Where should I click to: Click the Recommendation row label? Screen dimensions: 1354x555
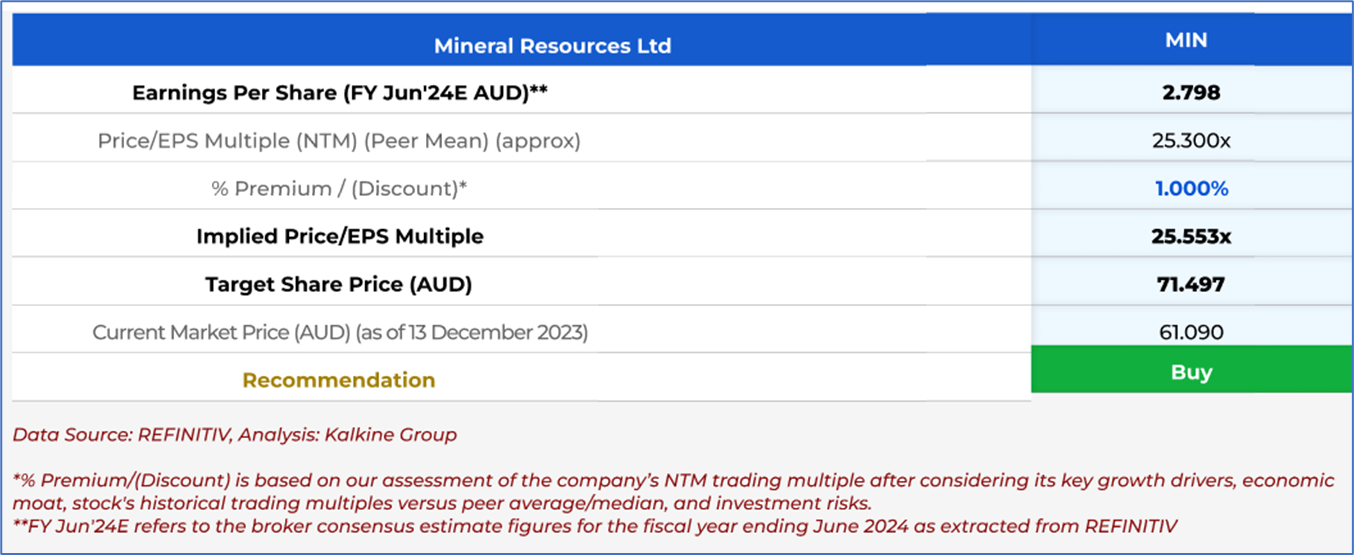coord(339,380)
